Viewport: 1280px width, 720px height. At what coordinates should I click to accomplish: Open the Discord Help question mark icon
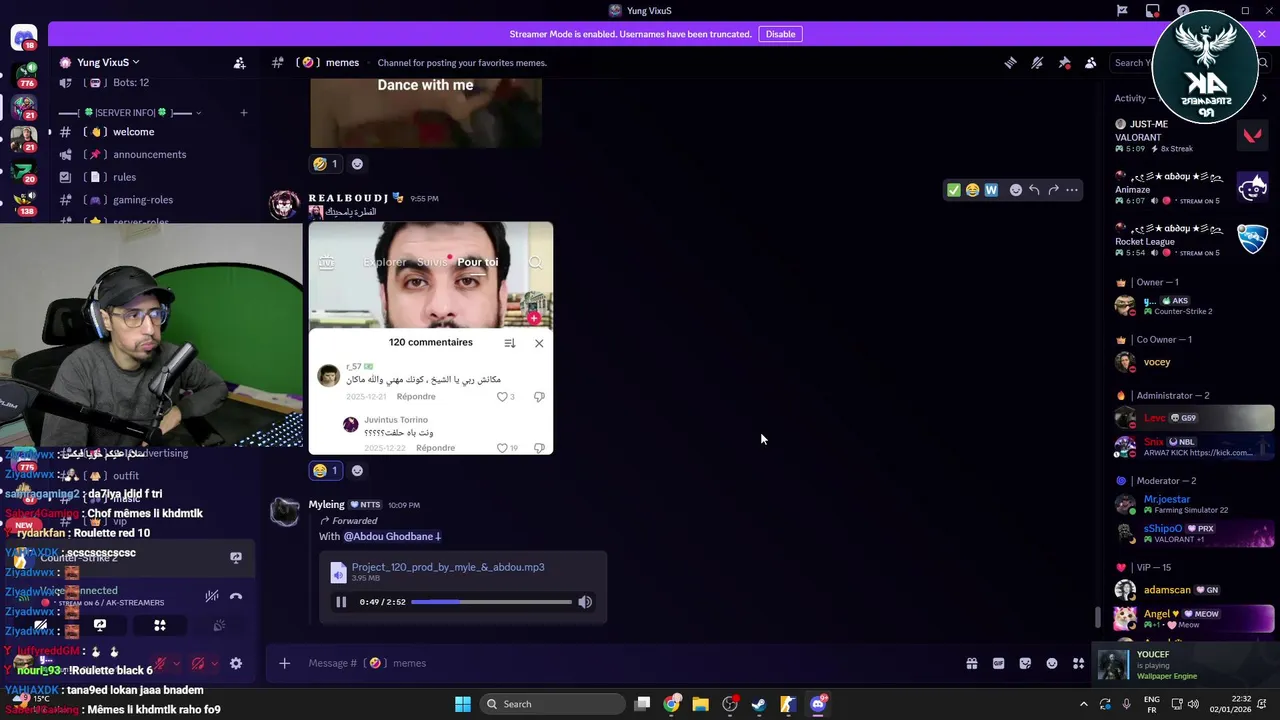(x=1183, y=11)
